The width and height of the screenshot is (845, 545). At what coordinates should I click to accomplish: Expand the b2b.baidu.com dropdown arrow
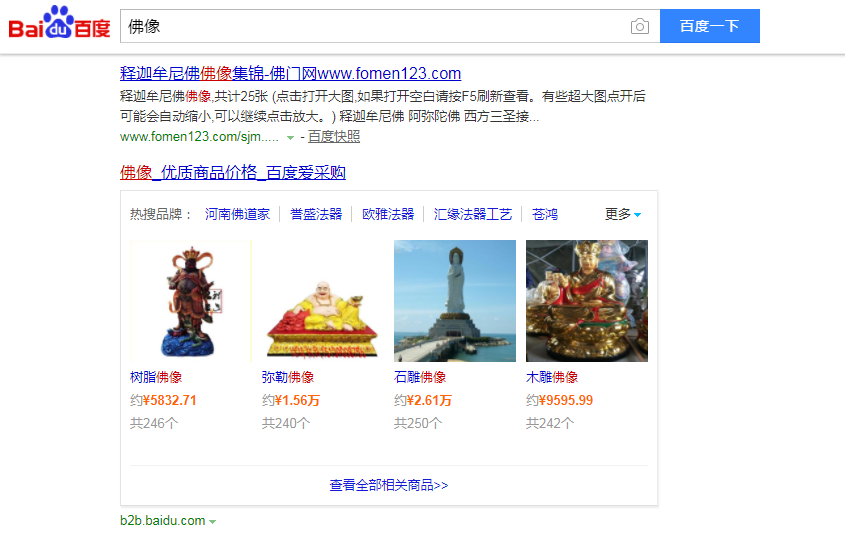tap(212, 522)
